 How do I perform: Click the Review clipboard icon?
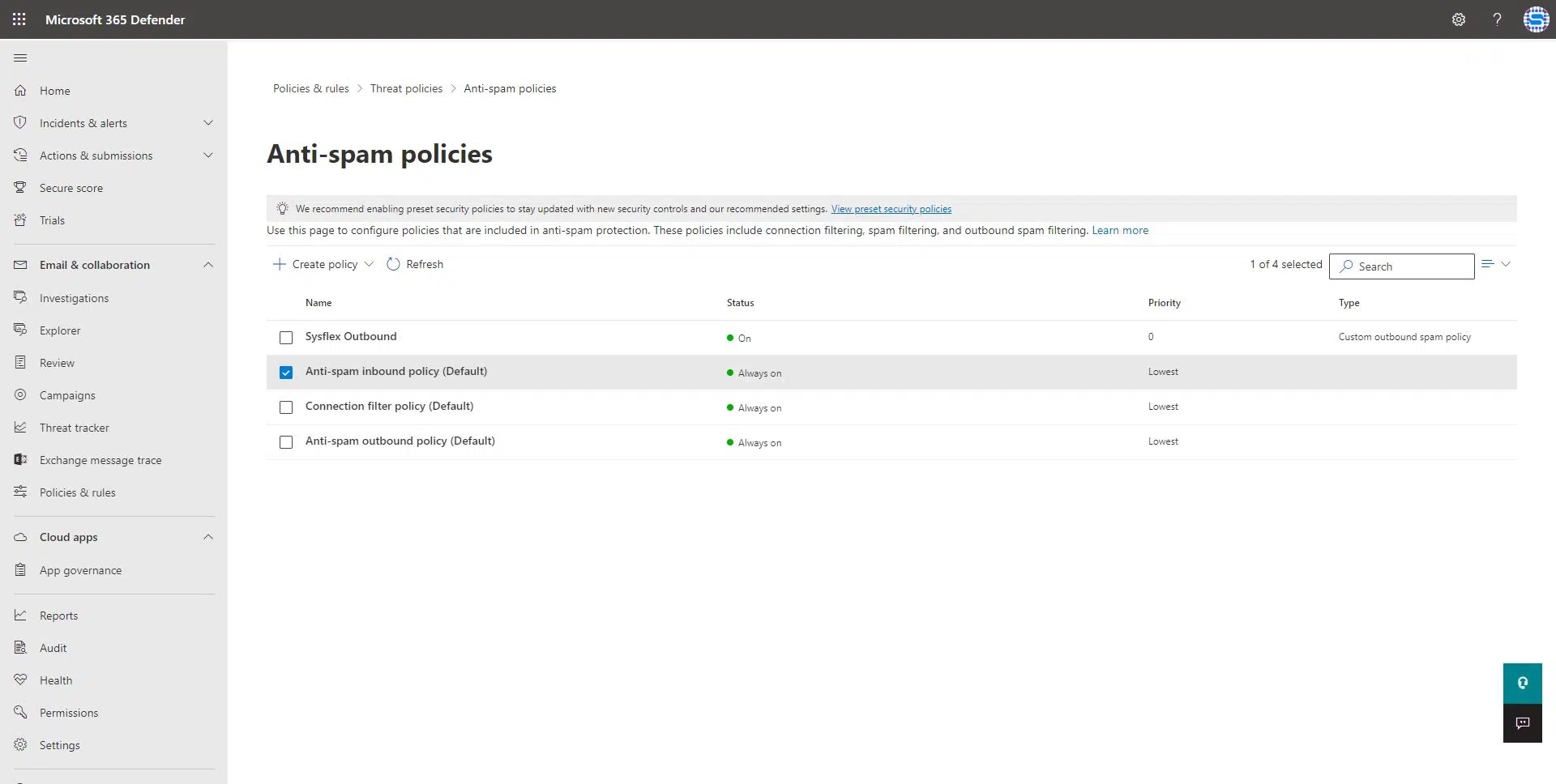pos(21,362)
